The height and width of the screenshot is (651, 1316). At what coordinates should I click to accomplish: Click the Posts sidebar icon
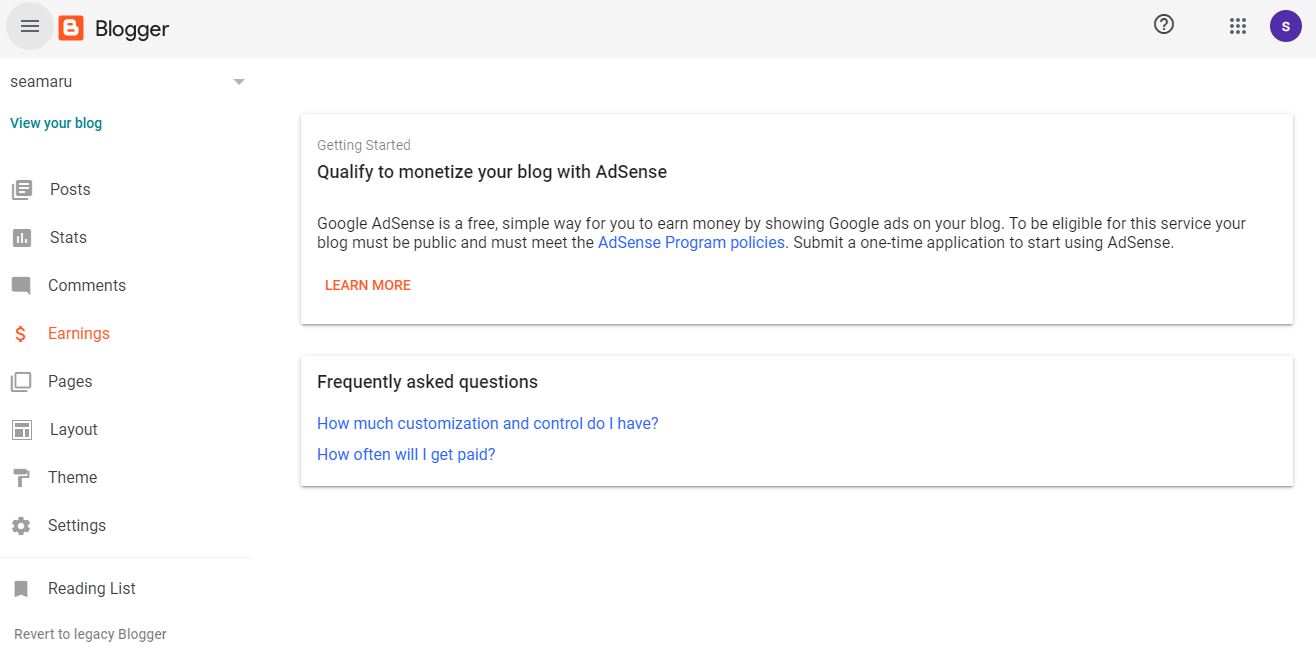[x=21, y=189]
